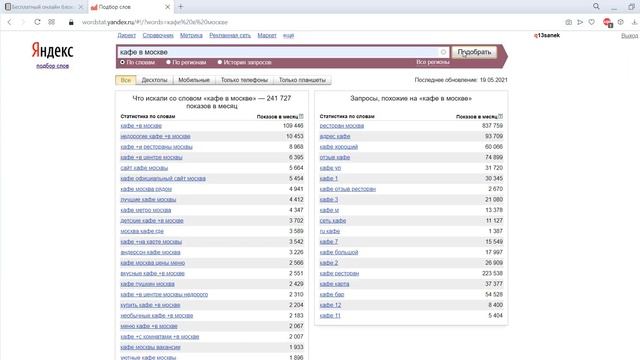640x360 pixels.
Task: Click the browser address bar URL
Action: pos(155,22)
